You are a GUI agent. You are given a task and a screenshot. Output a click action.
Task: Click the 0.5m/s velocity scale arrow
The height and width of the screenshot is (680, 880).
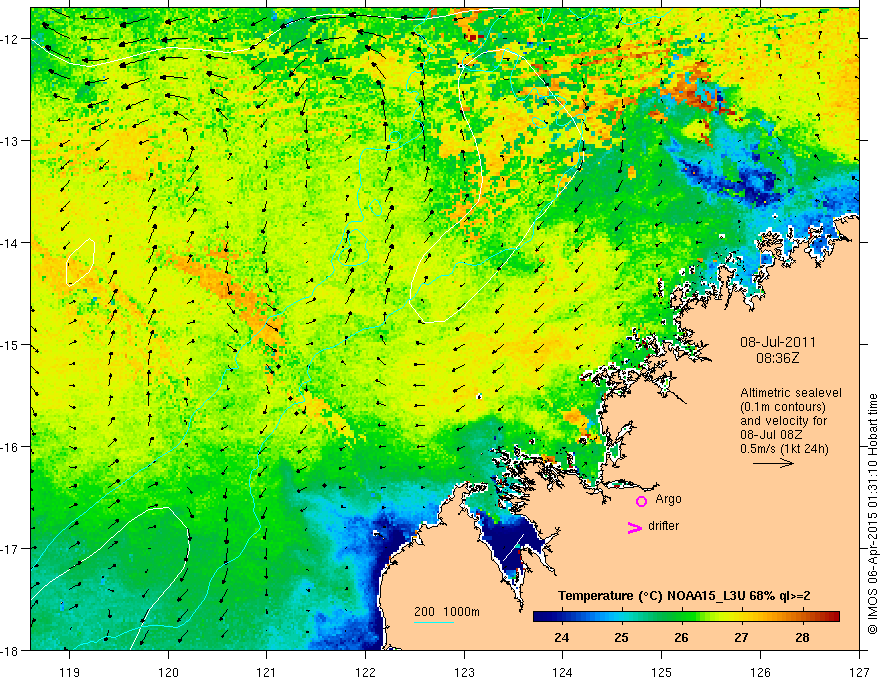pyautogui.click(x=773, y=463)
